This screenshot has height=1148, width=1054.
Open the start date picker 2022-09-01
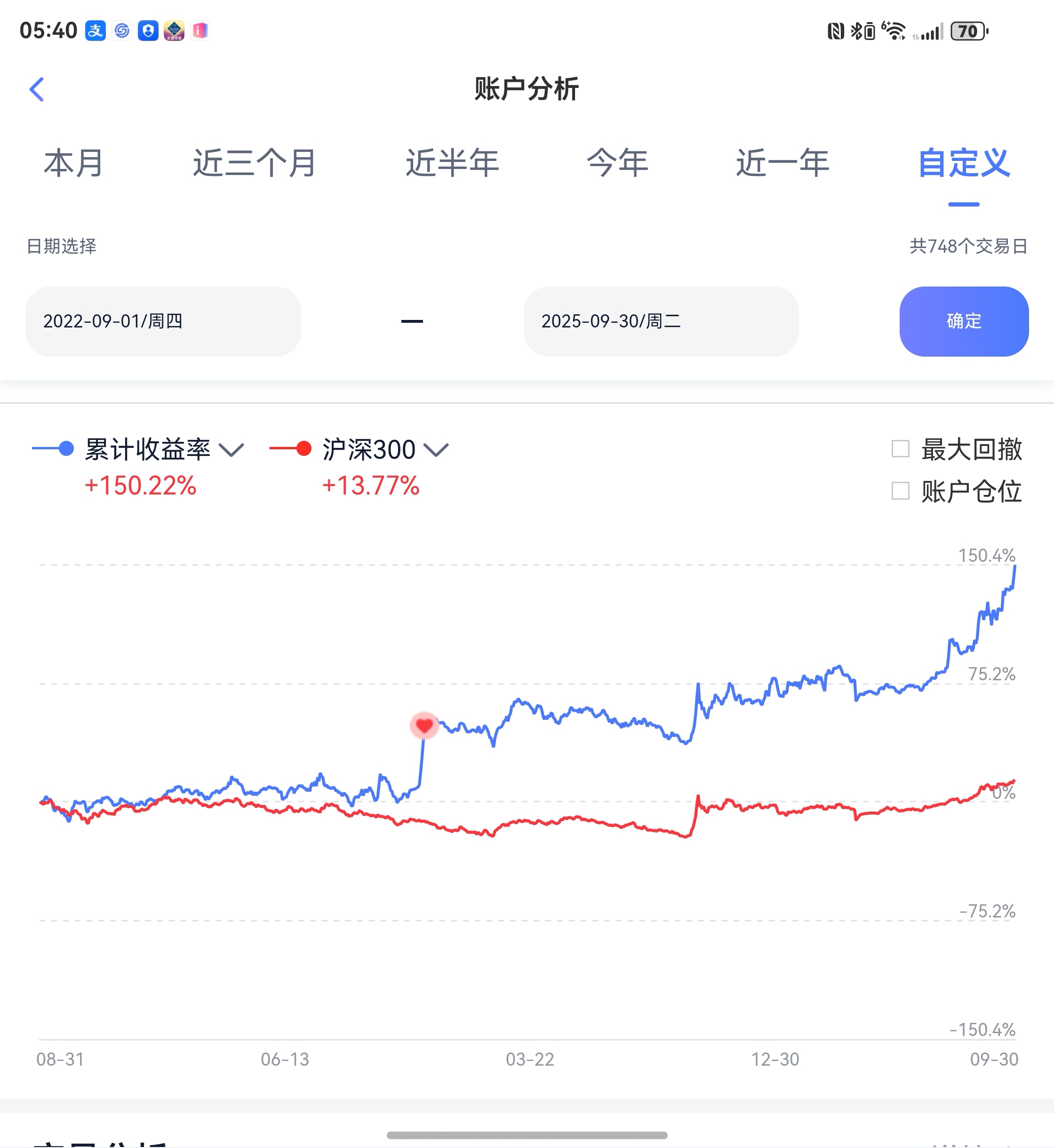point(162,322)
